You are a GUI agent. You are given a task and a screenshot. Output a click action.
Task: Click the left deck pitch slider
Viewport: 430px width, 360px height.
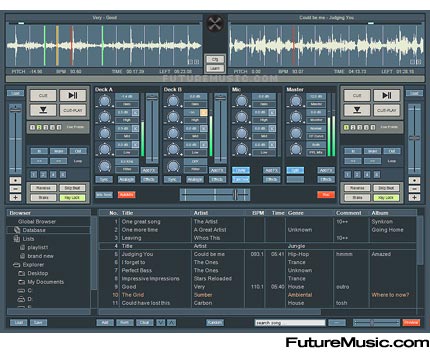[x=15, y=138]
